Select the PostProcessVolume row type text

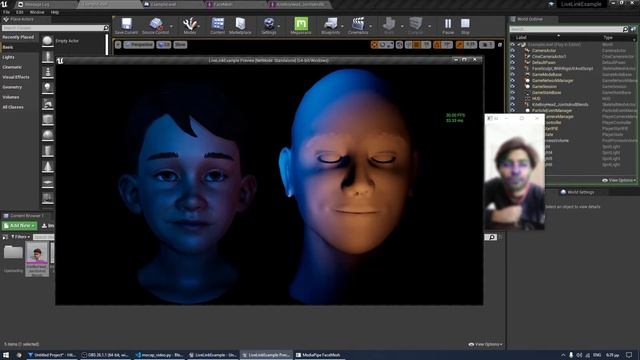tap(619, 140)
